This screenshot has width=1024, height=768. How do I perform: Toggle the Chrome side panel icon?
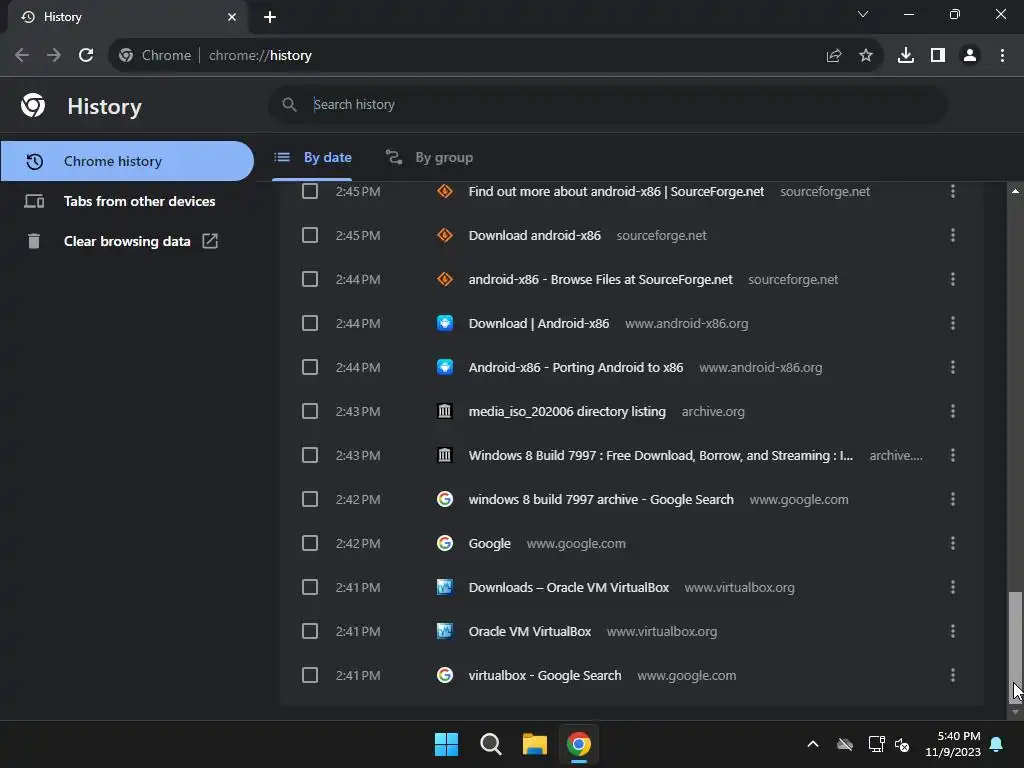tap(938, 56)
